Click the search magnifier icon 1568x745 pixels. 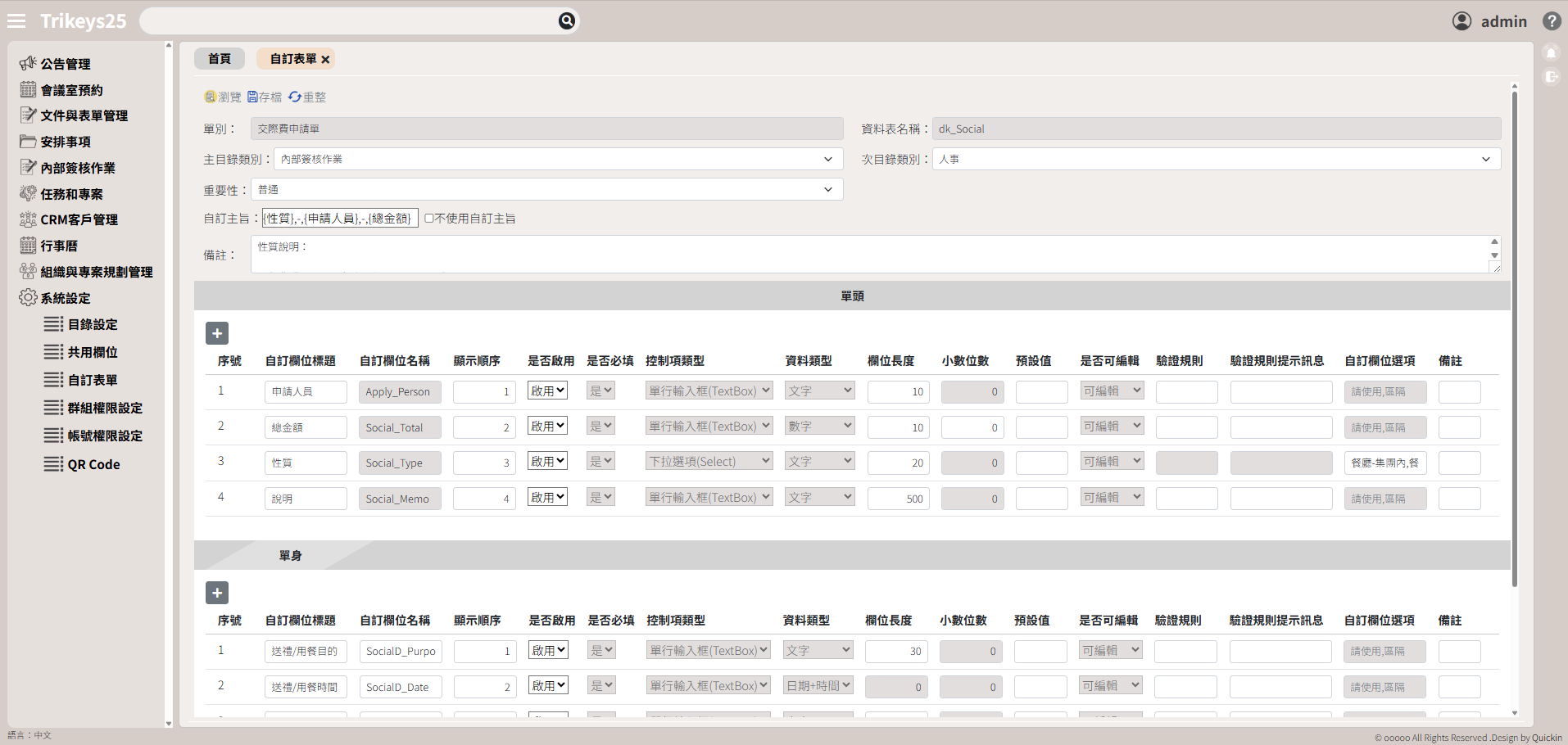click(566, 20)
